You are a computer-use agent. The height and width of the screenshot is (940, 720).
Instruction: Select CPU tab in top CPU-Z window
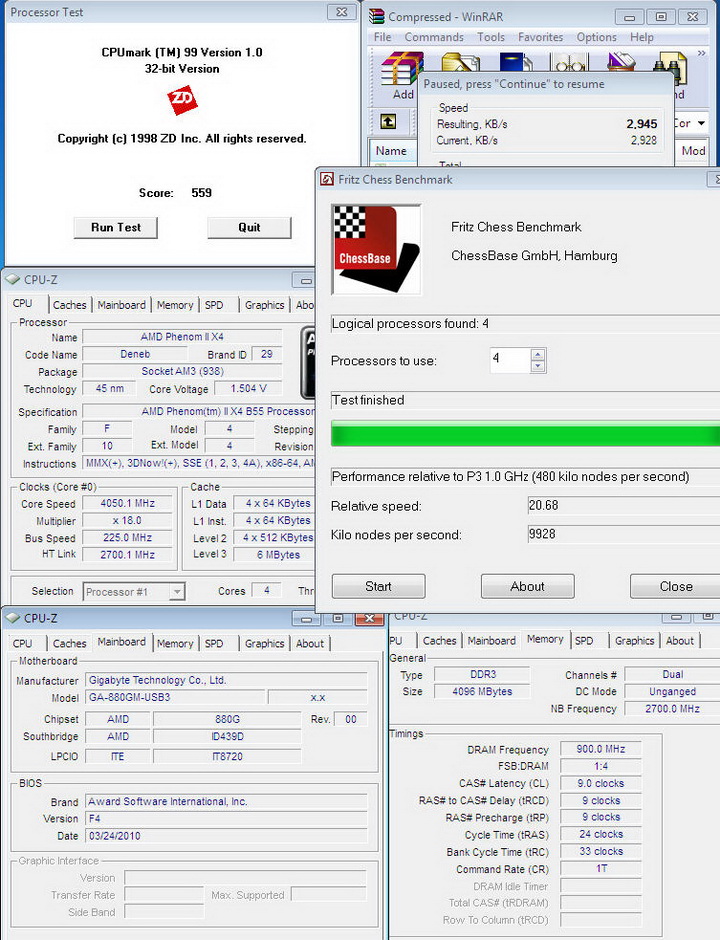[23, 303]
